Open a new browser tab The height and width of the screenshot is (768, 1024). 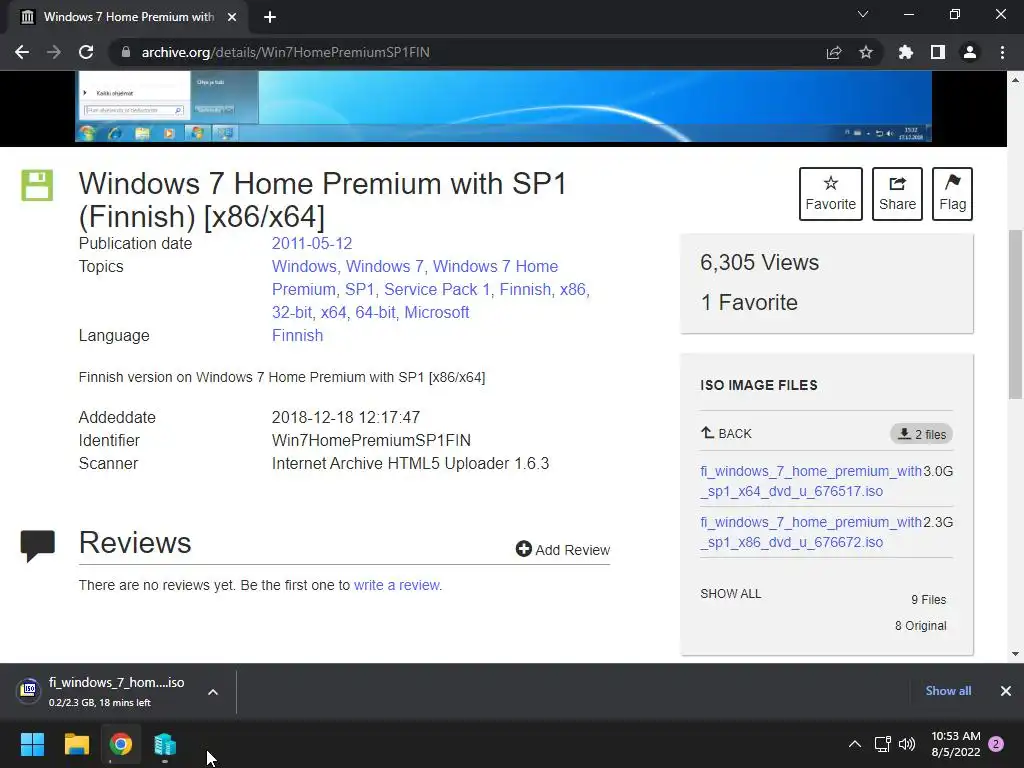click(270, 18)
